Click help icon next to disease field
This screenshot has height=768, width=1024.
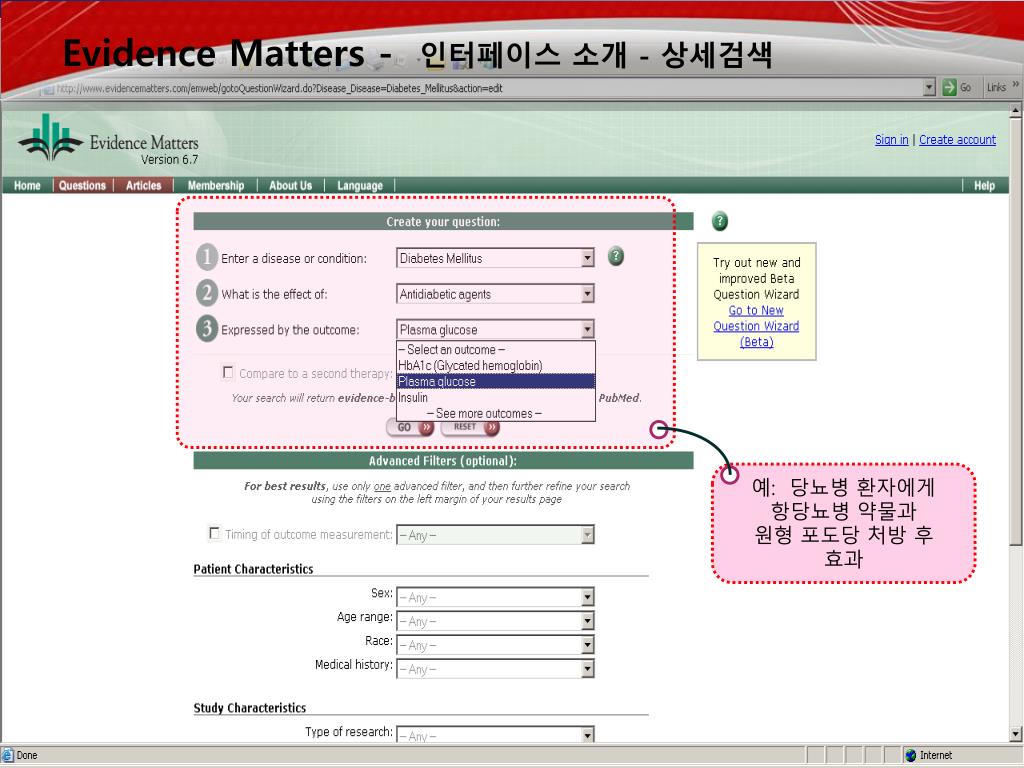click(x=615, y=256)
